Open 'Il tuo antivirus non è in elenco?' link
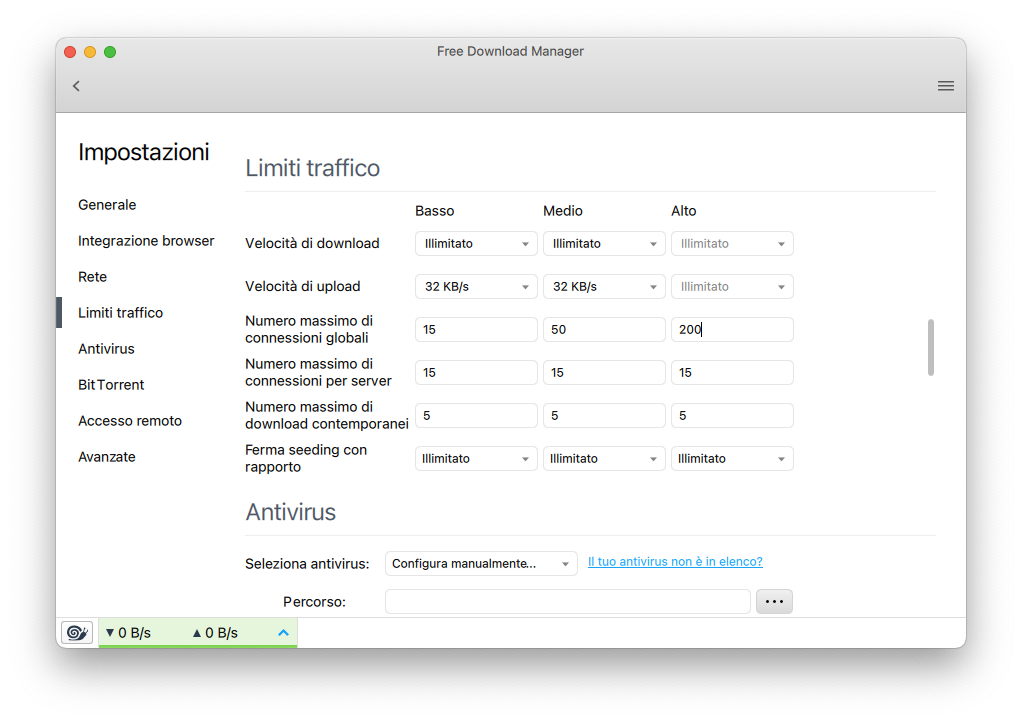This screenshot has height=722, width=1022. tap(675, 562)
